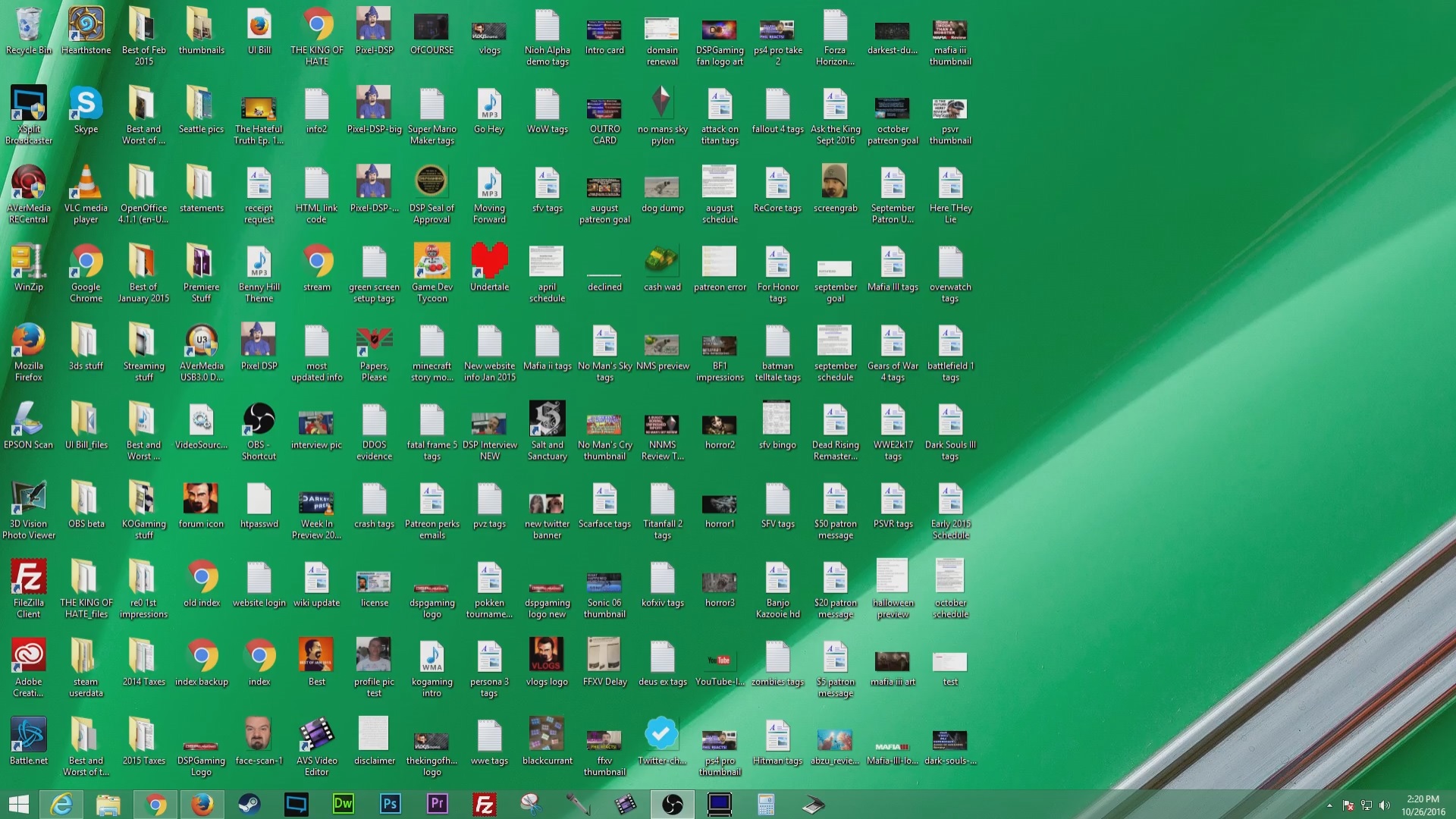Open the EPSON Scan shortcut
The width and height of the screenshot is (1456, 819).
pos(29,426)
